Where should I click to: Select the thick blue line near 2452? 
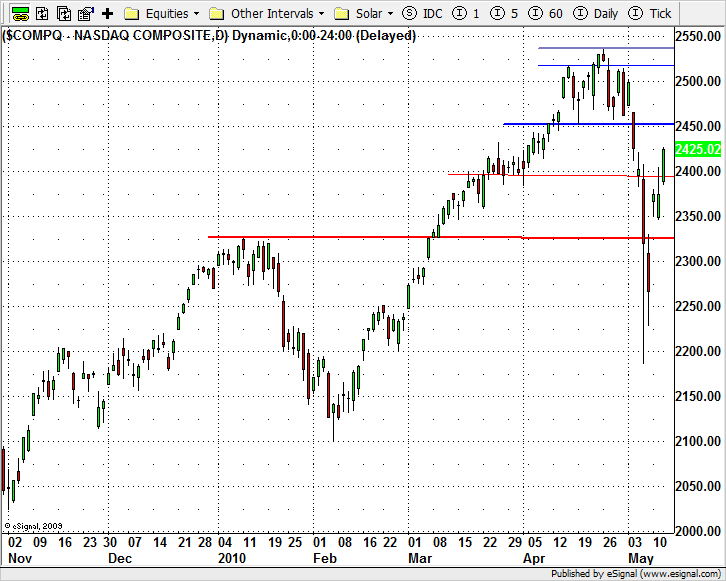[x=588, y=124]
